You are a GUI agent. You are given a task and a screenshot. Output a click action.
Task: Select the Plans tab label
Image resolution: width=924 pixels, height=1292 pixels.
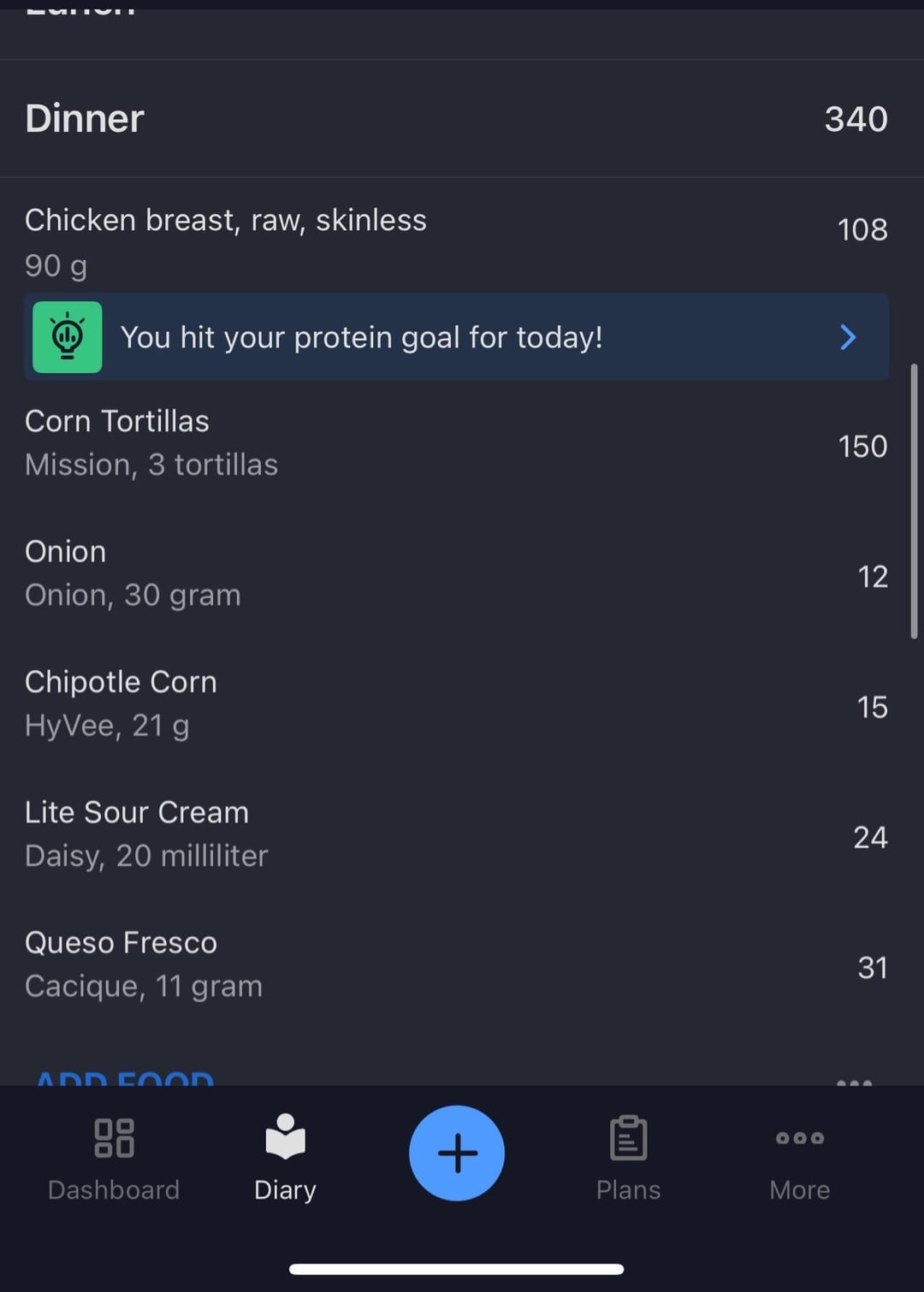tap(628, 1189)
